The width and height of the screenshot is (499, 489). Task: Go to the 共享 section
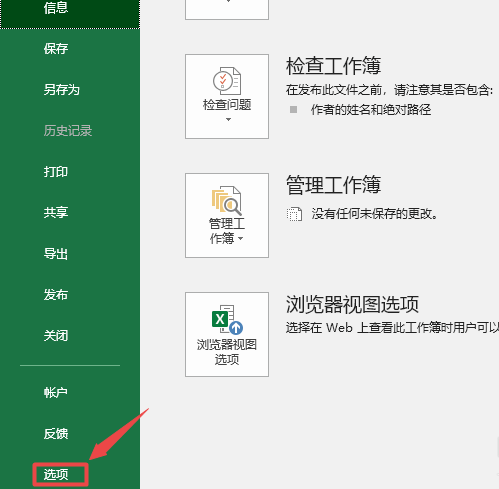(56, 213)
